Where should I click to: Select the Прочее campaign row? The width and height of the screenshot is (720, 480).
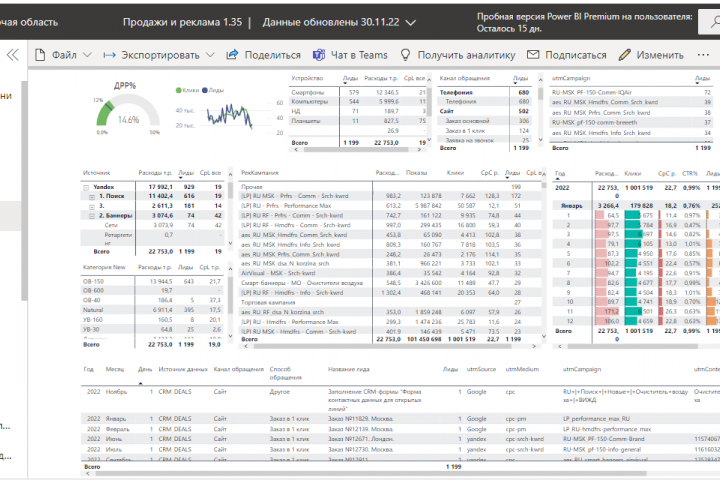point(390,187)
